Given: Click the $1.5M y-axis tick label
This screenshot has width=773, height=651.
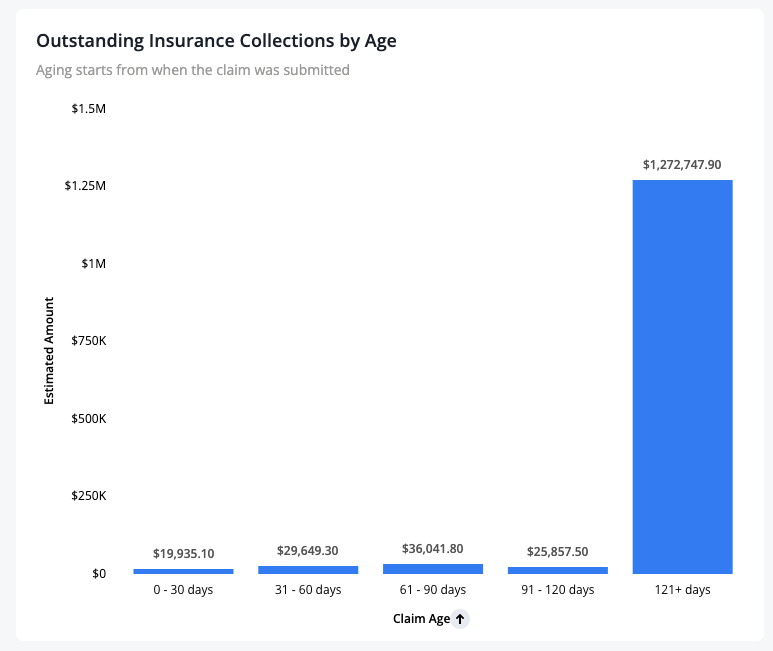Looking at the screenshot, I should [89, 108].
